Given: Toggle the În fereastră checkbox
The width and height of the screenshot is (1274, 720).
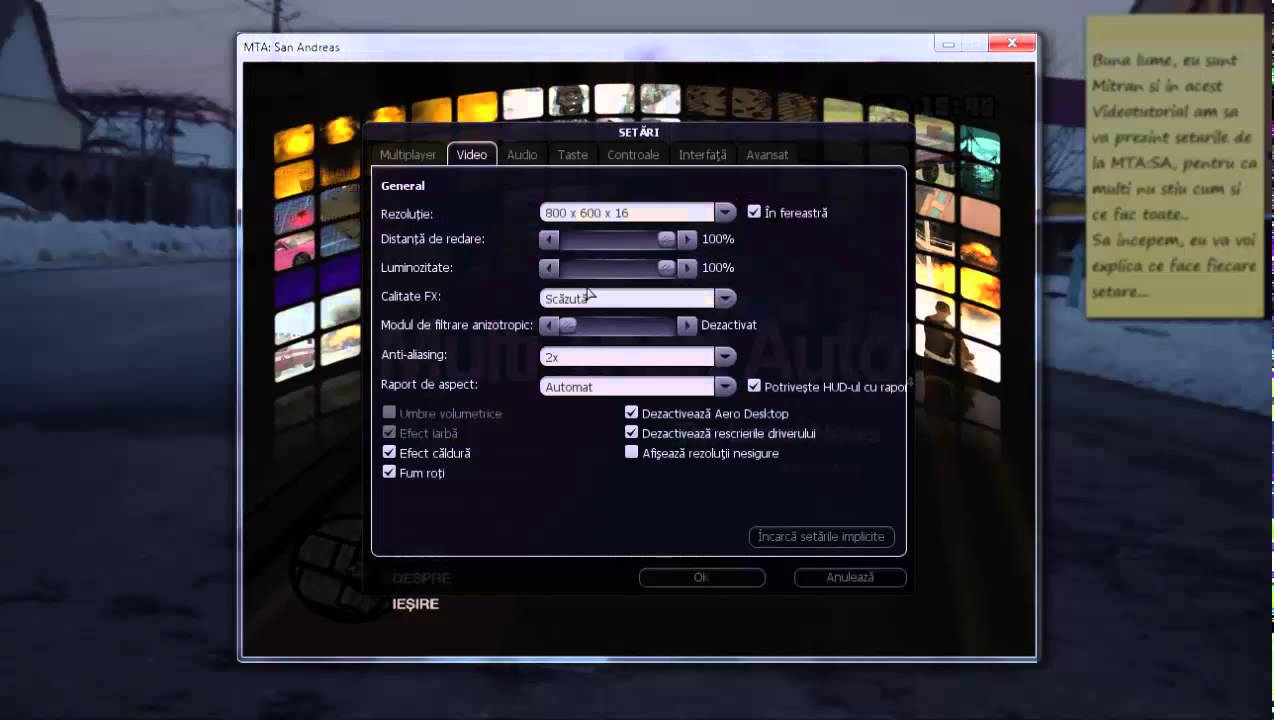Looking at the screenshot, I should point(754,212).
